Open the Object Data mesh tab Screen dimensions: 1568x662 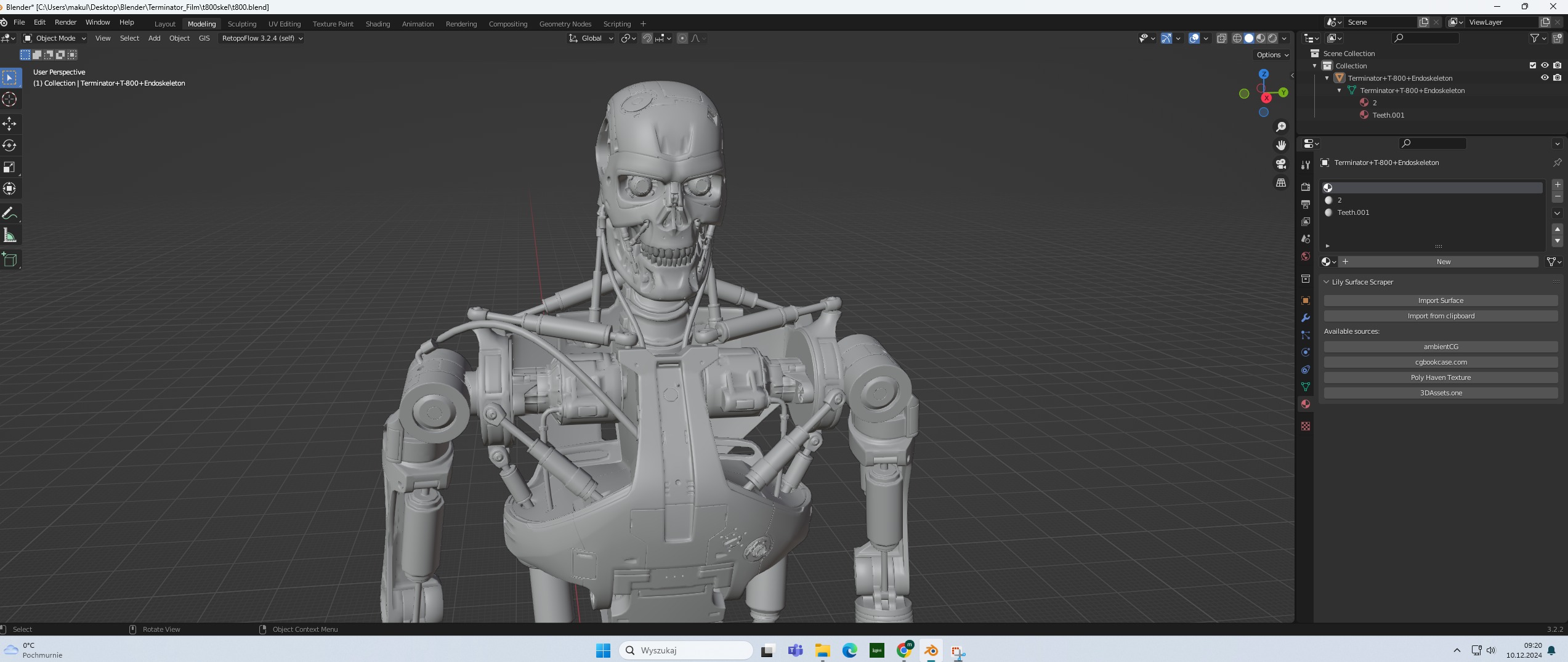click(x=1305, y=387)
